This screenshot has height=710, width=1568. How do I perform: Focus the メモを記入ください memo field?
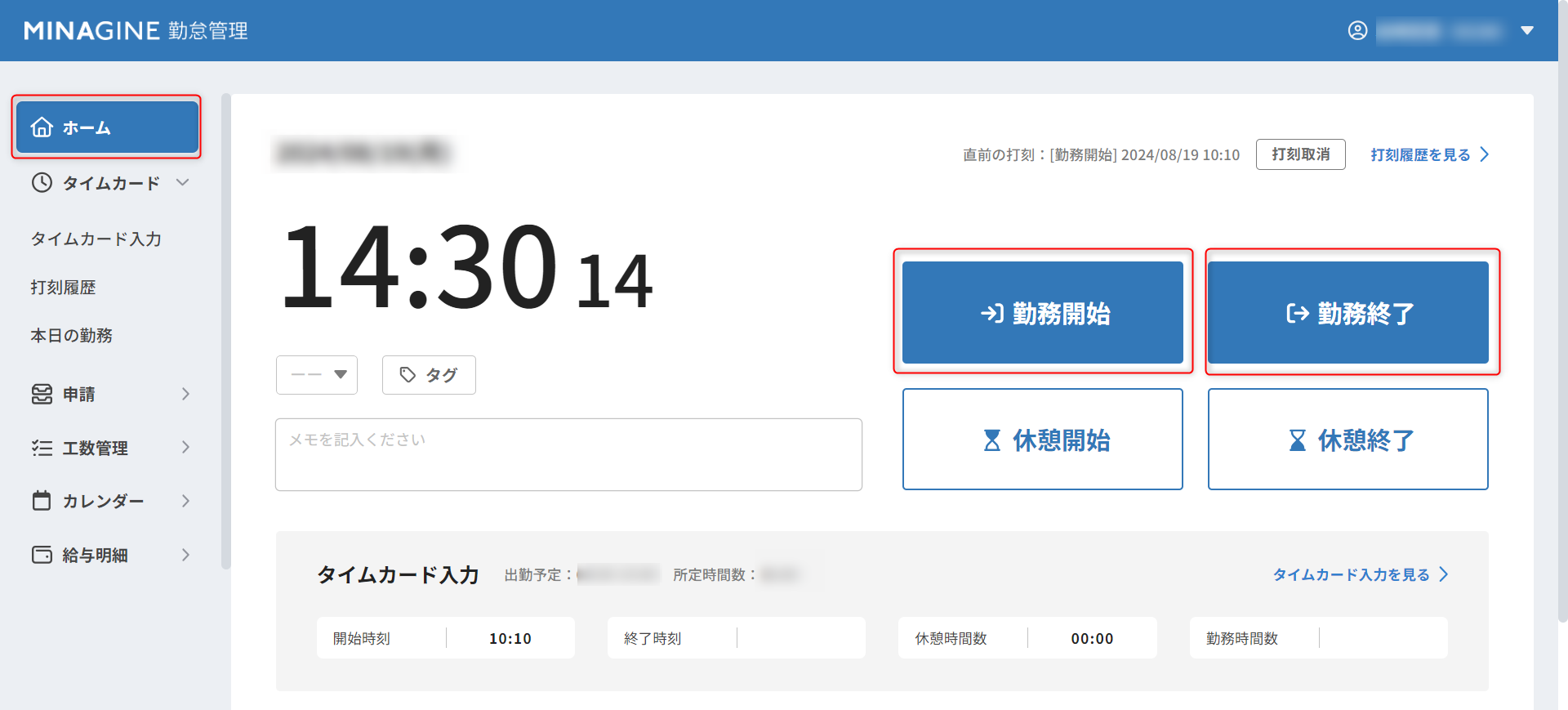pyautogui.click(x=568, y=454)
